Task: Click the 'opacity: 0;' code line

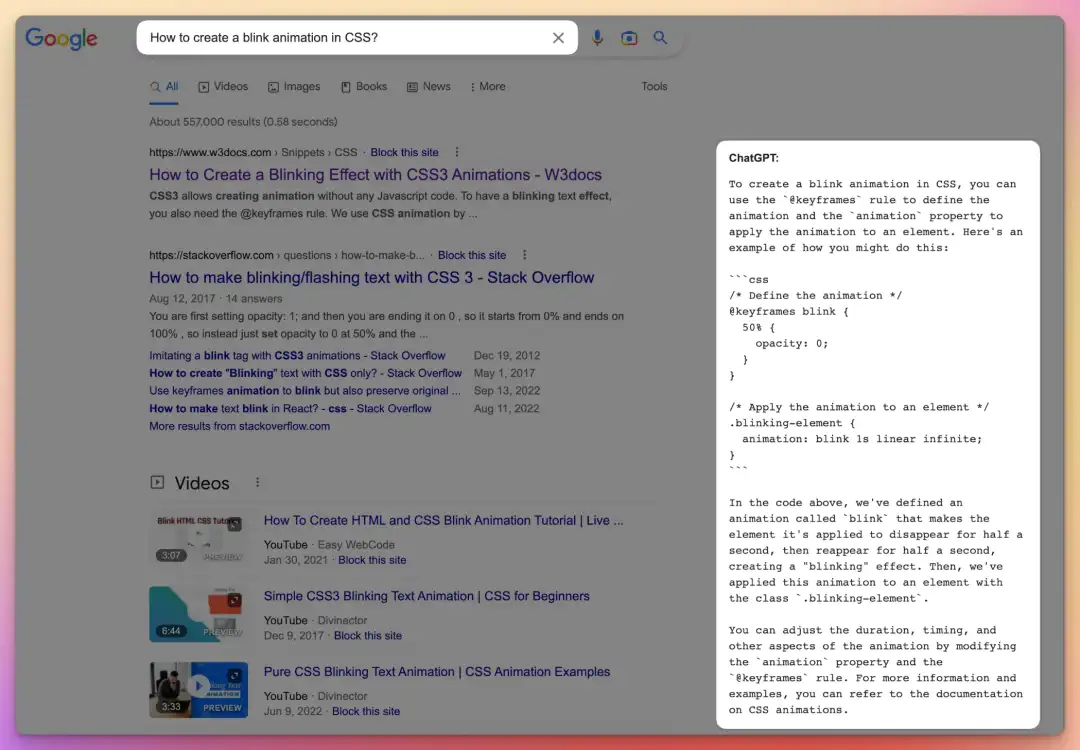Action: click(x=791, y=343)
